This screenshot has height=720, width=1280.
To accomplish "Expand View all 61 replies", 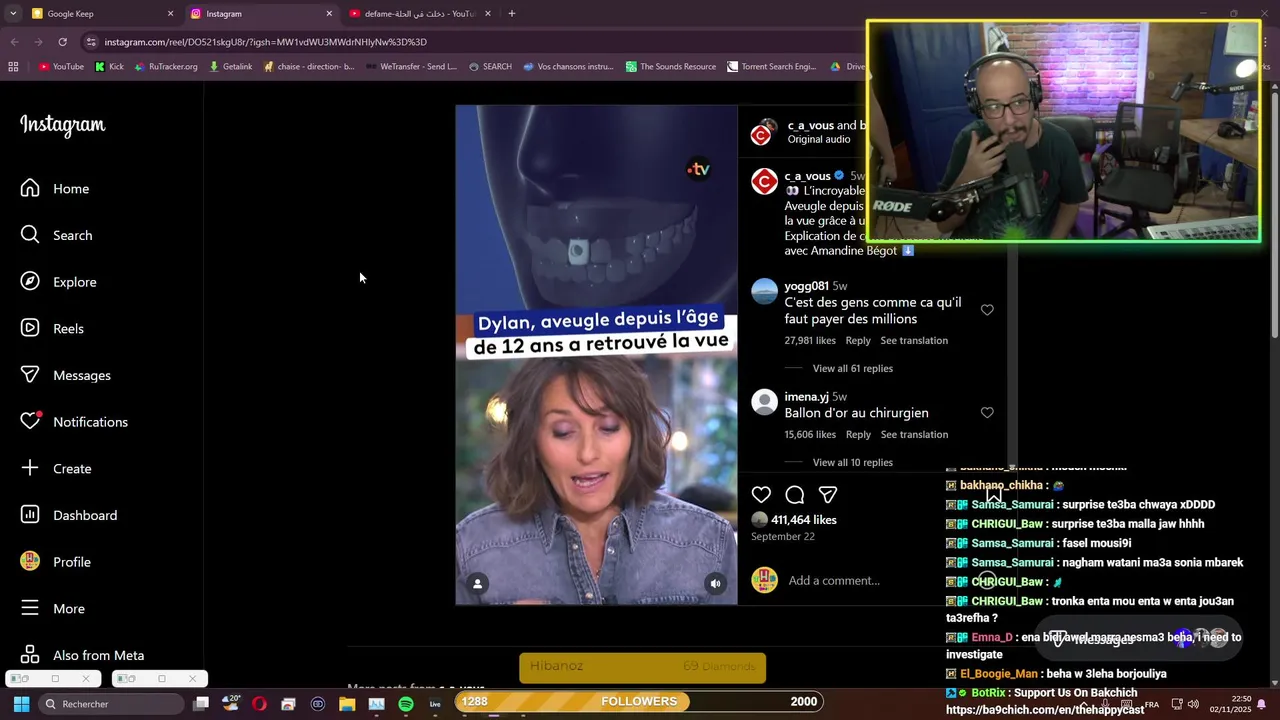I will pos(853,369).
